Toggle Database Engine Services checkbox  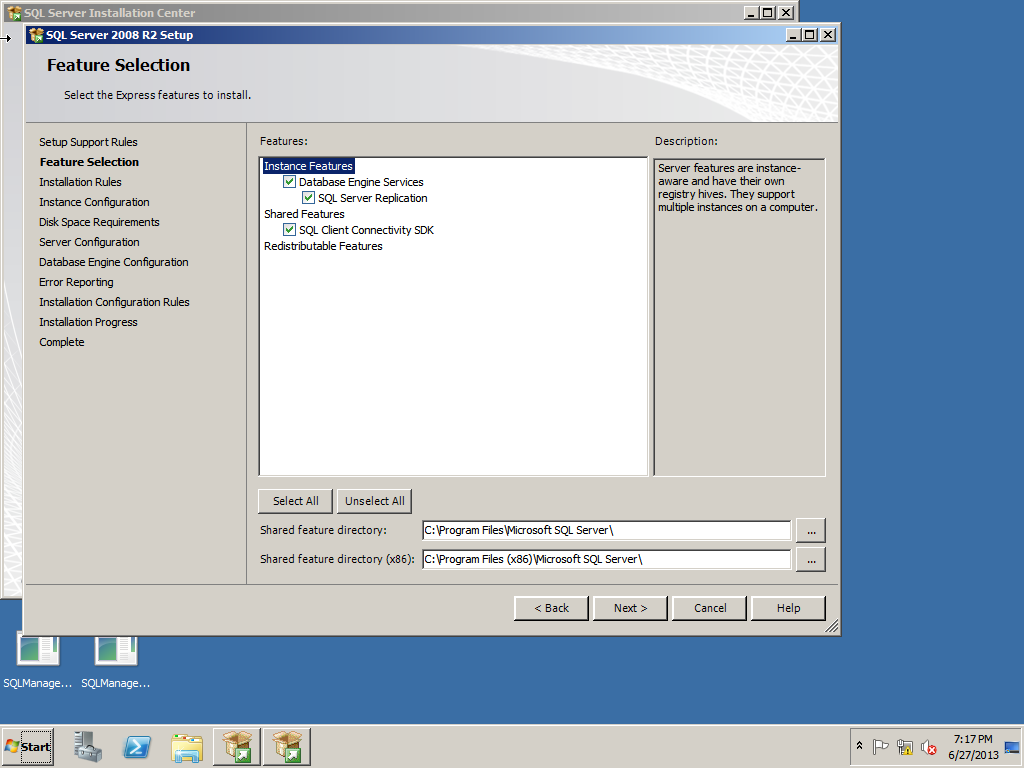click(289, 182)
